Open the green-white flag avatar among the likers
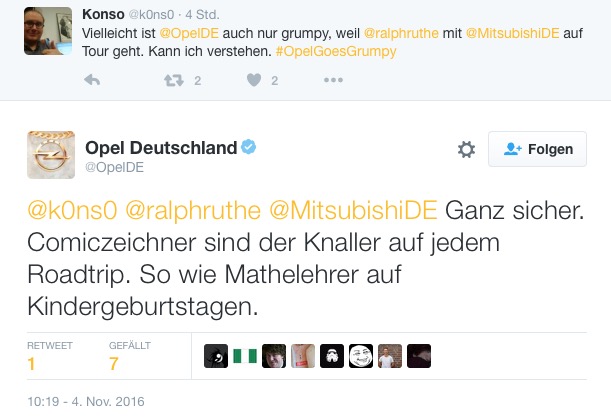The width and height of the screenshot is (611, 418). tap(245, 356)
